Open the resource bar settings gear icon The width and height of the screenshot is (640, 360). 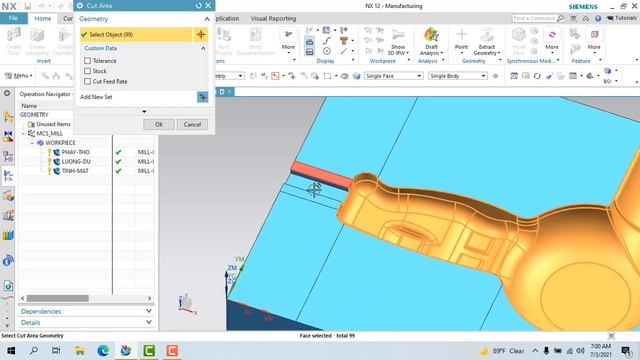[7, 93]
